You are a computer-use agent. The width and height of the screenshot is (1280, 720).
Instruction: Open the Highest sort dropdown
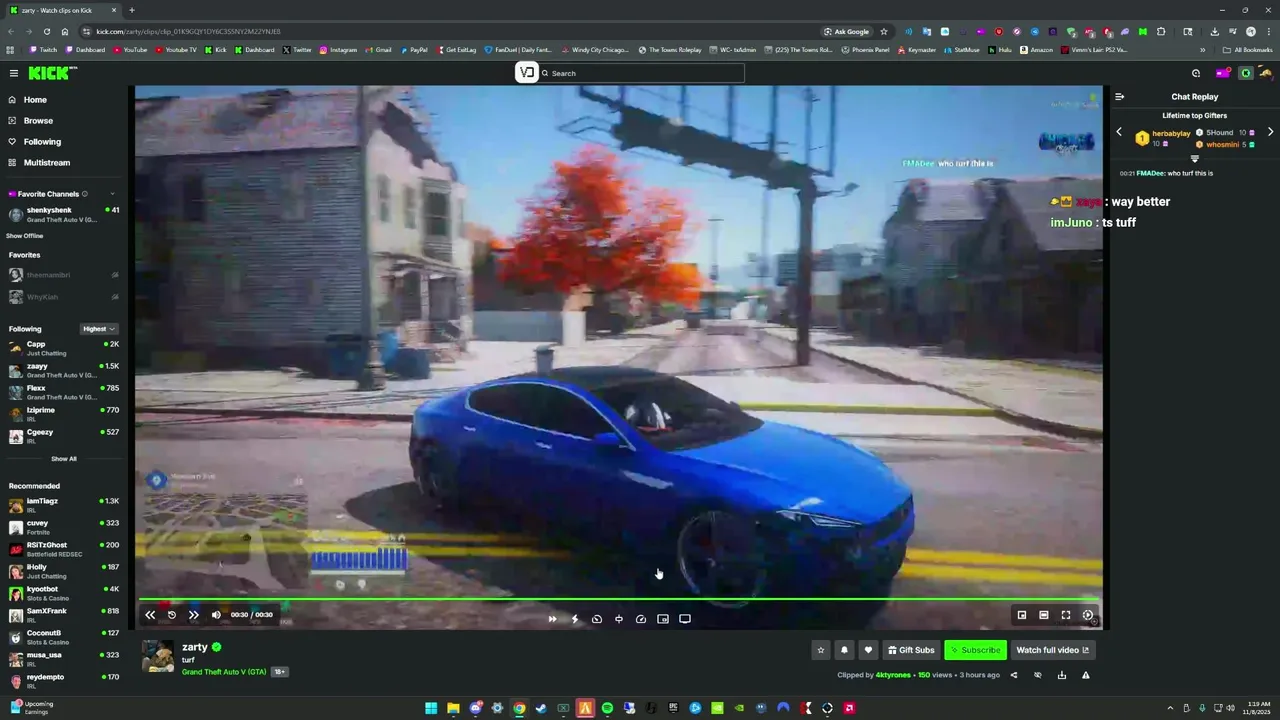[99, 329]
